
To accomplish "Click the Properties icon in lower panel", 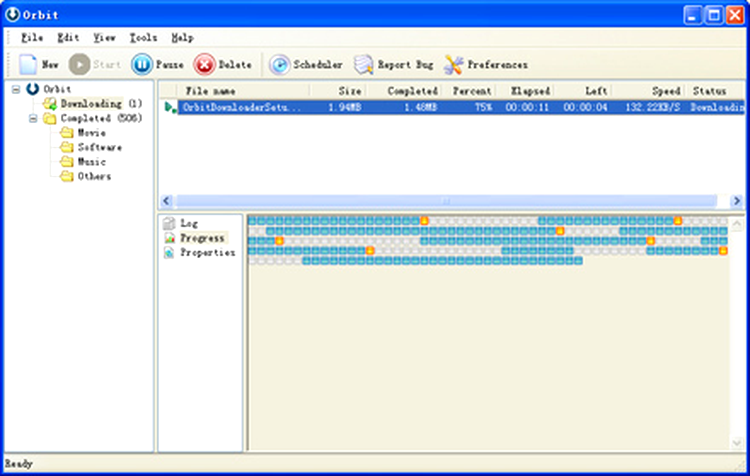I will coord(169,252).
